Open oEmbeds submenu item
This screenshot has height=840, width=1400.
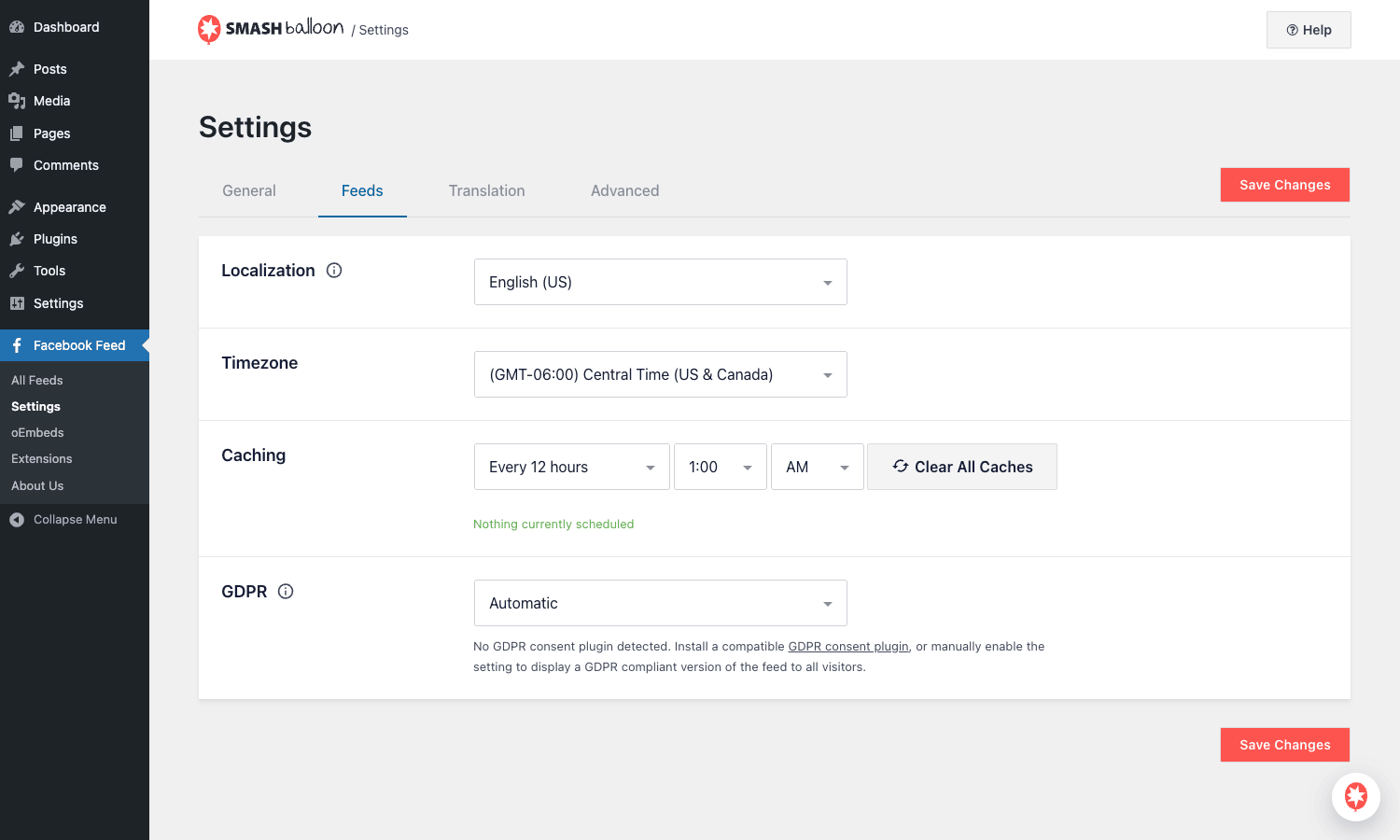coord(37,432)
